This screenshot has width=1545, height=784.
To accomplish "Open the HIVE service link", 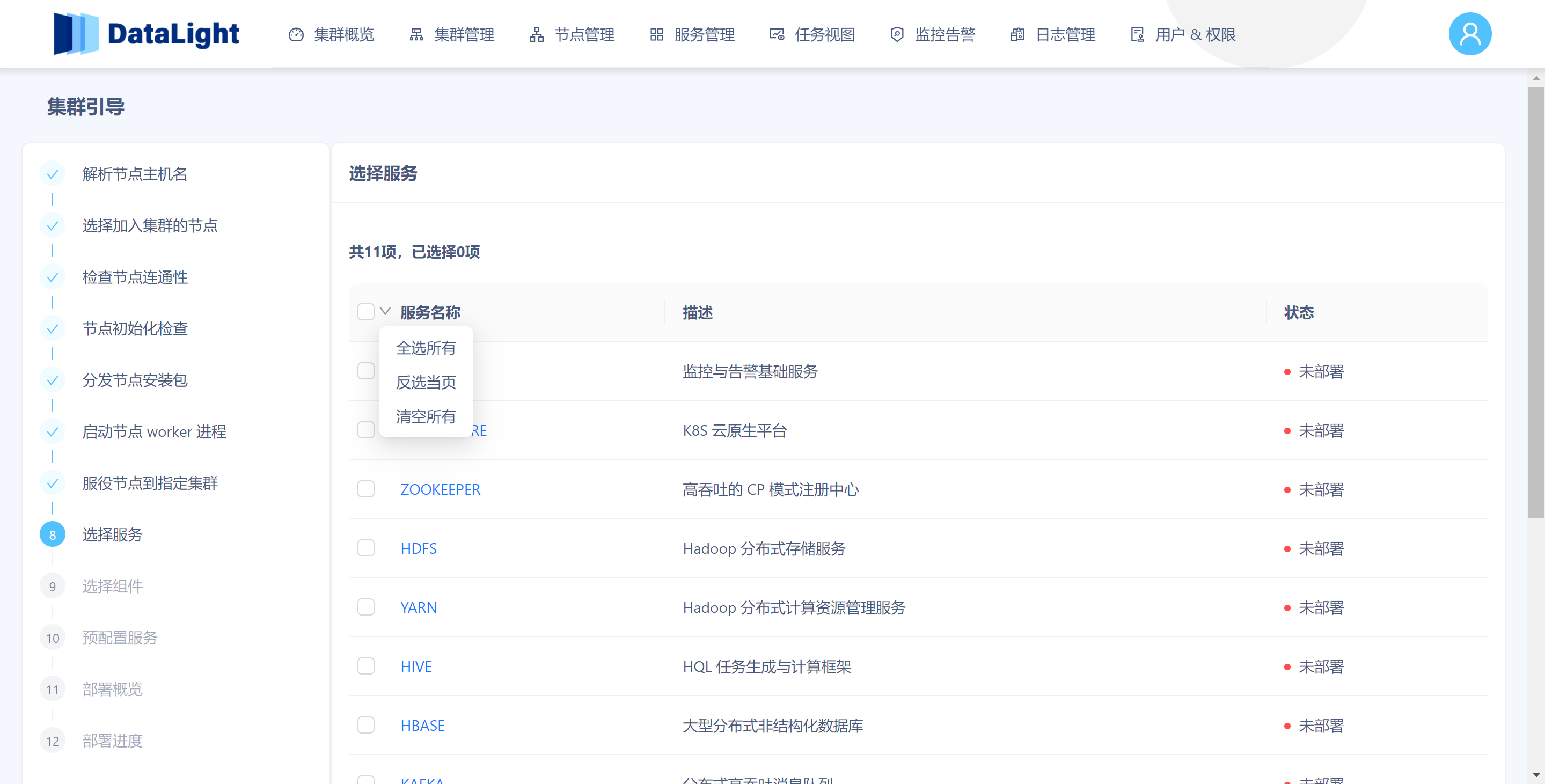I will 416,666.
